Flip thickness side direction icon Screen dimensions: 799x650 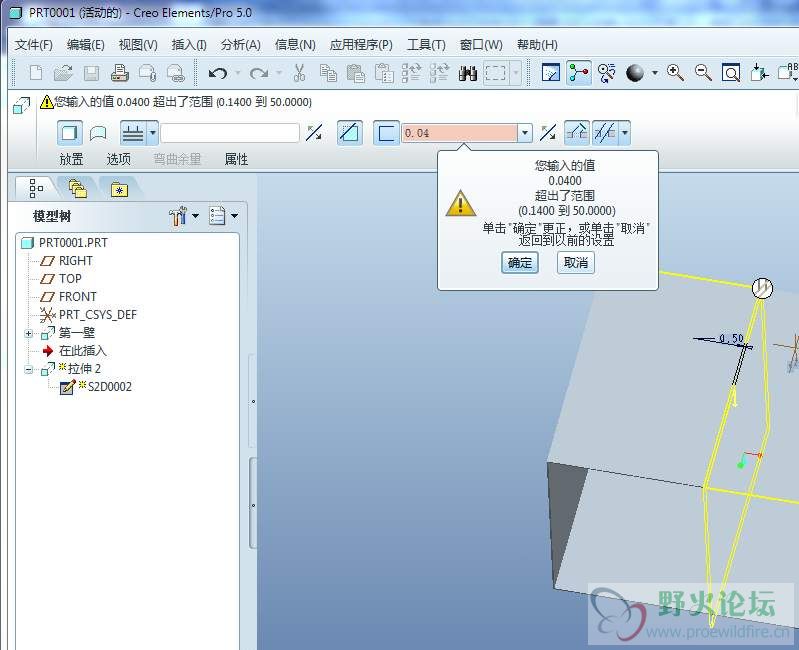point(548,133)
